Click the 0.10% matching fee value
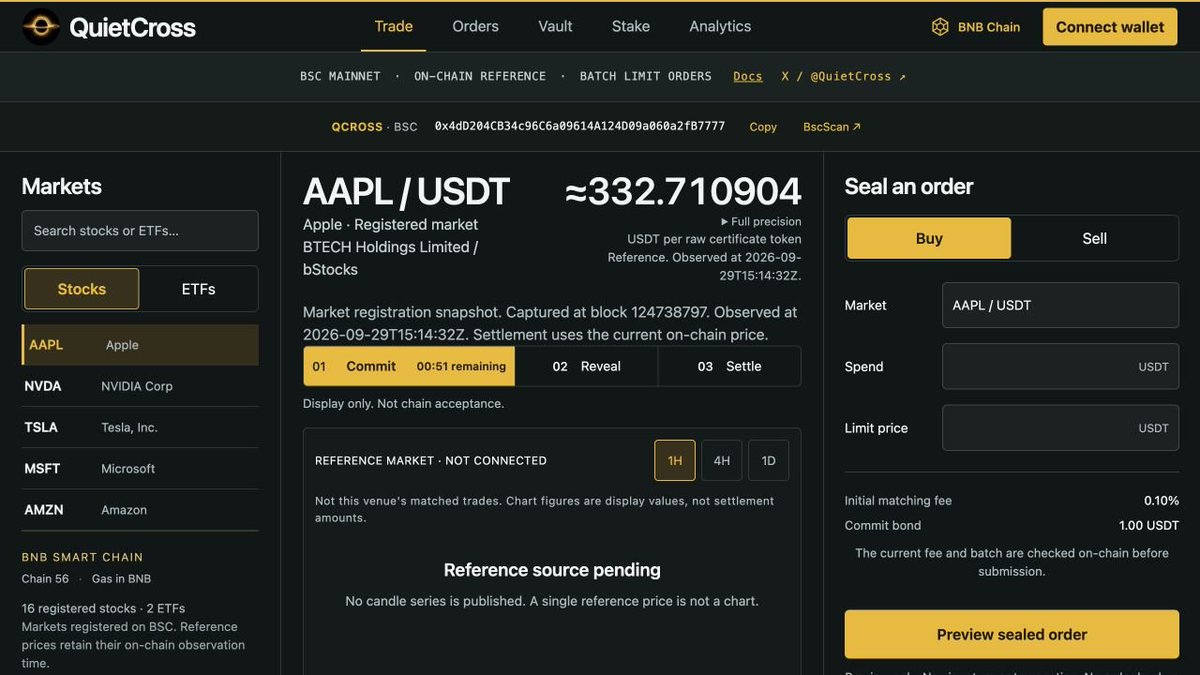1200x675 pixels. pos(1162,500)
